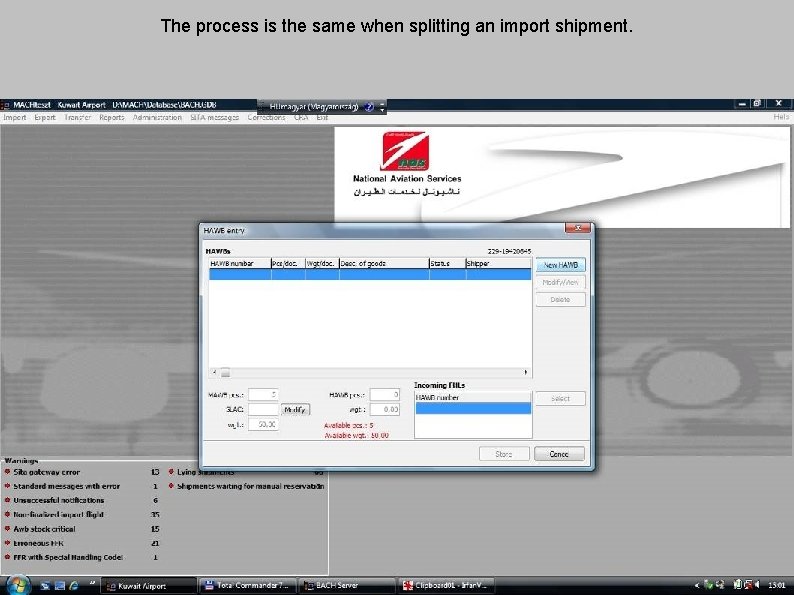This screenshot has height=595, width=794.
Task: Switch to Total Commander taskbar window
Action: [247, 586]
